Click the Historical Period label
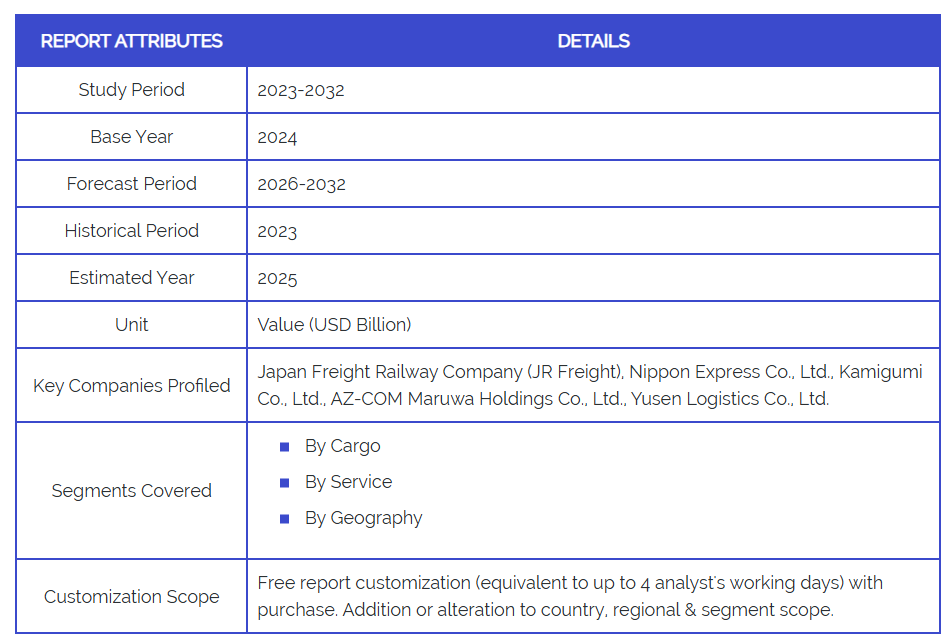Image resolution: width=951 pixels, height=642 pixels. (131, 231)
